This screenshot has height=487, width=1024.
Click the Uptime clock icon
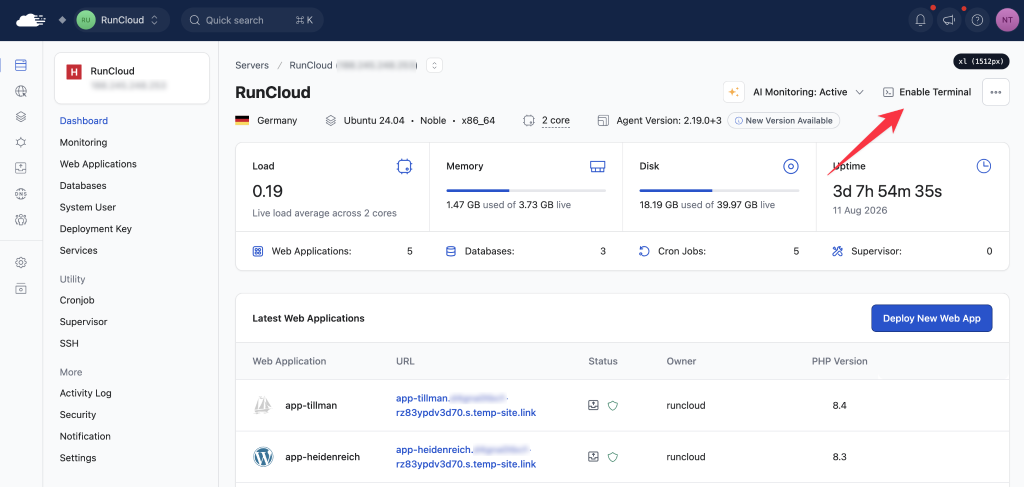pyautogui.click(x=984, y=166)
